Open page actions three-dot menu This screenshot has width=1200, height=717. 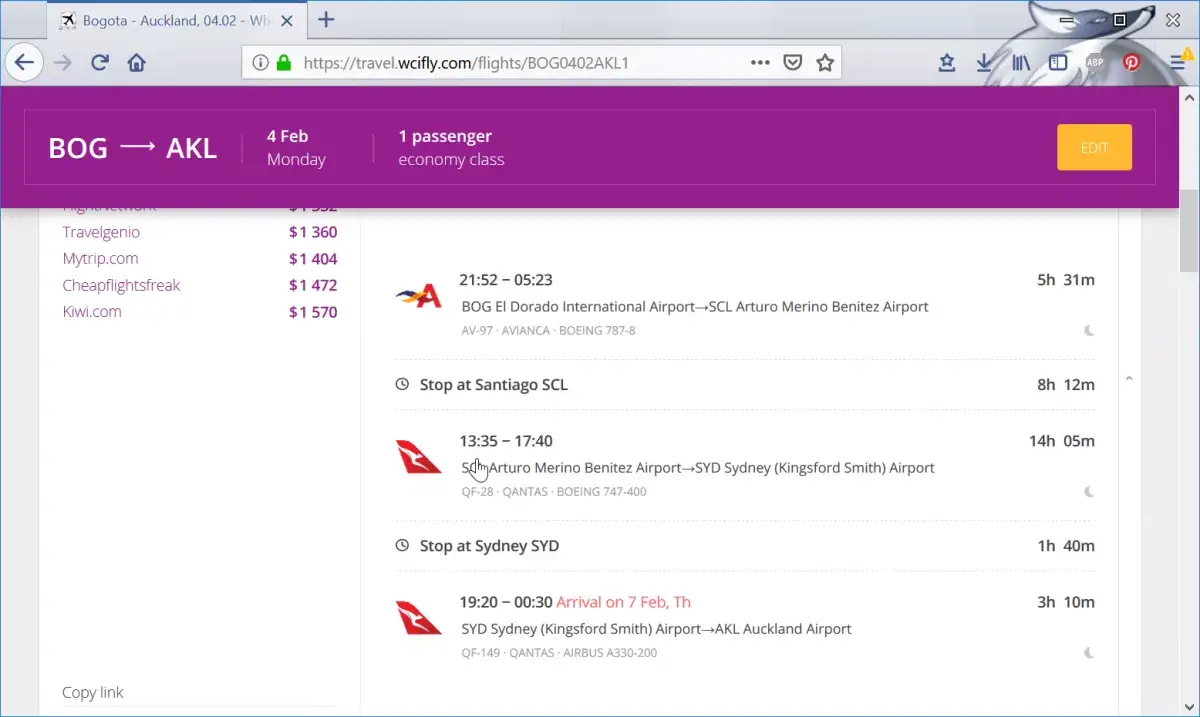(760, 62)
